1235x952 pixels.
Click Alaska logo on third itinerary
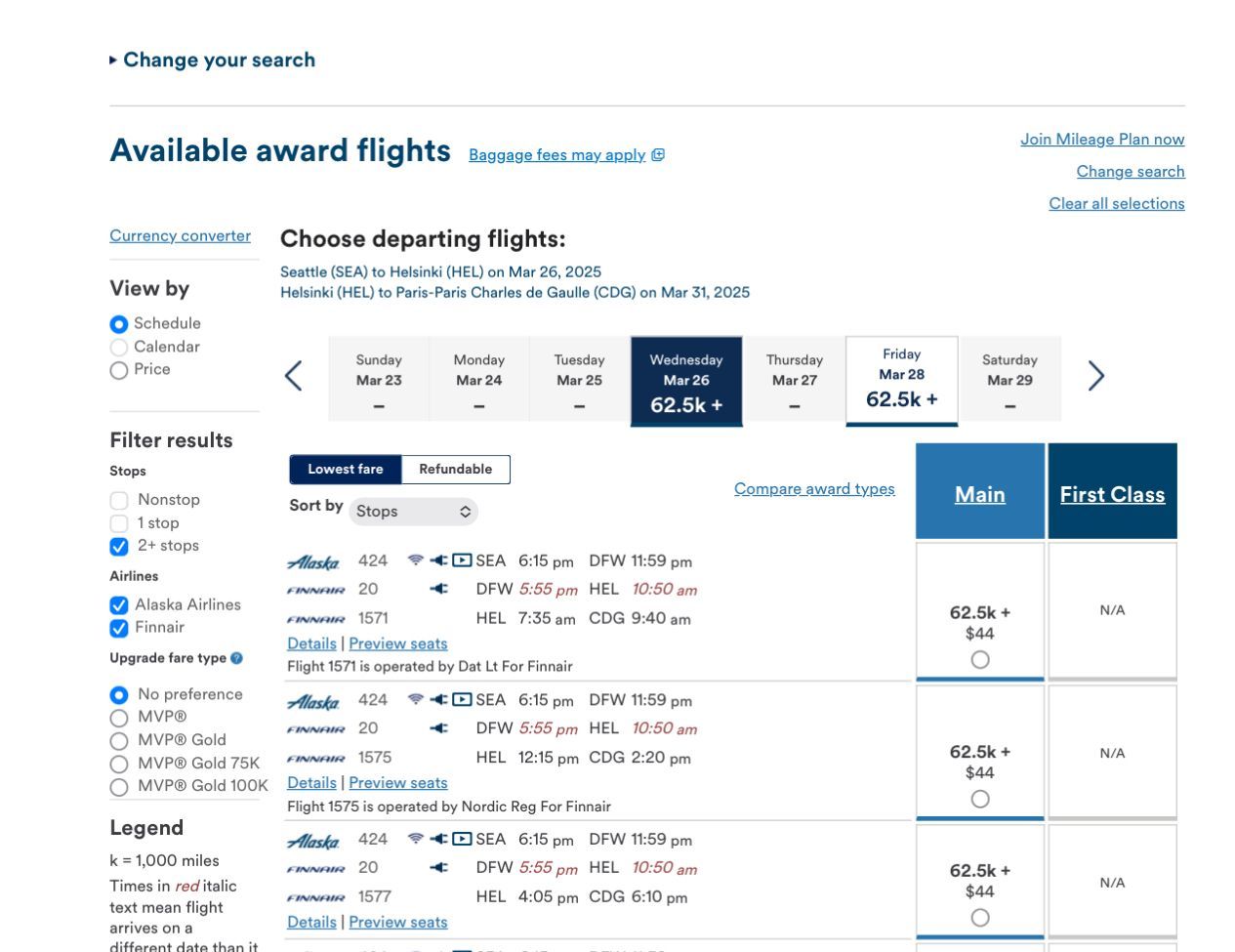[x=313, y=841]
